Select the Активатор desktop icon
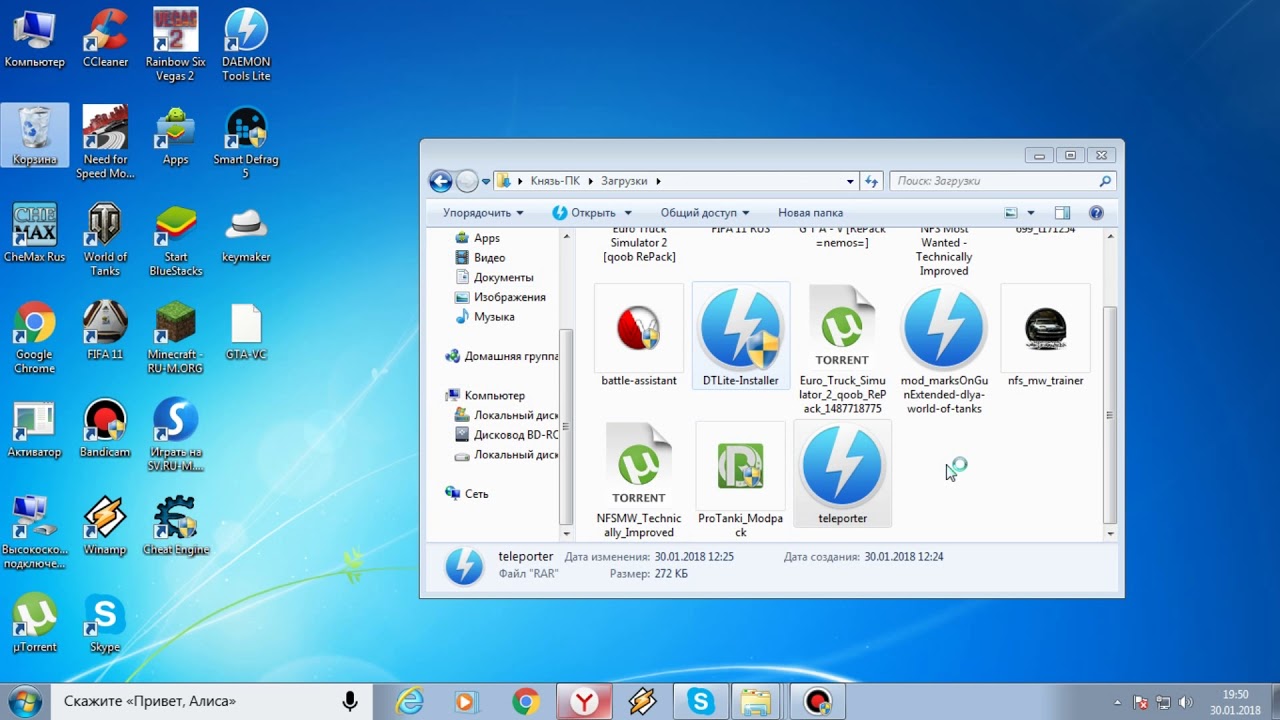 coord(35,429)
